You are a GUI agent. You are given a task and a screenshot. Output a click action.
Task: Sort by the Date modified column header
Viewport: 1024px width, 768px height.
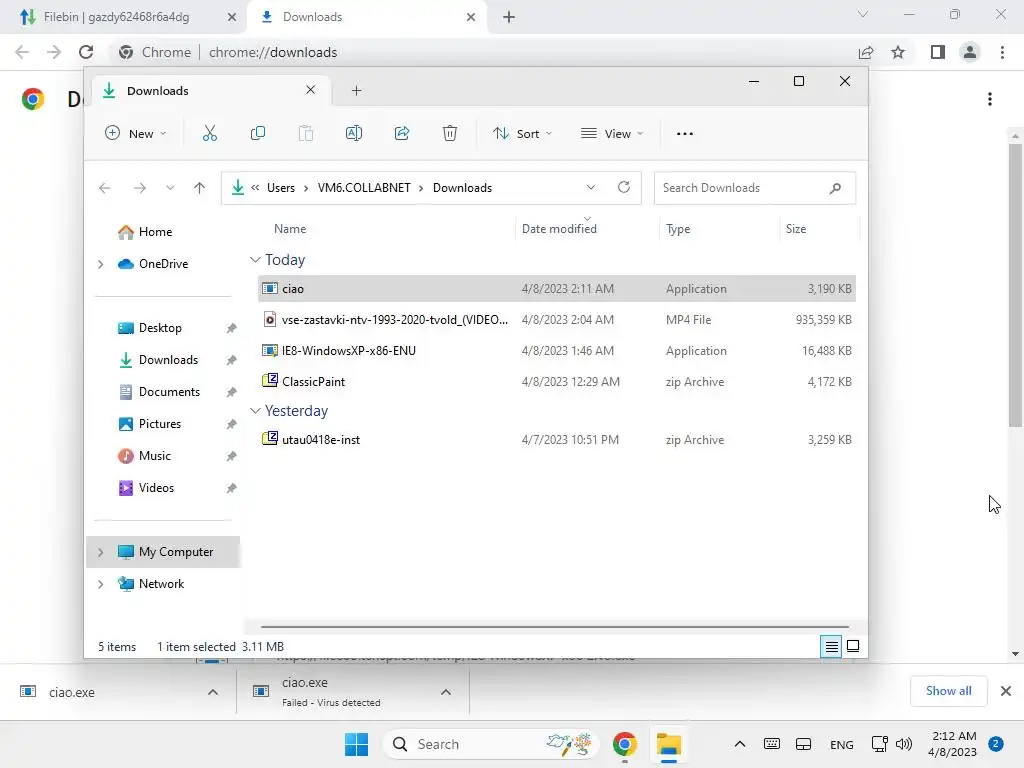pyautogui.click(x=559, y=229)
